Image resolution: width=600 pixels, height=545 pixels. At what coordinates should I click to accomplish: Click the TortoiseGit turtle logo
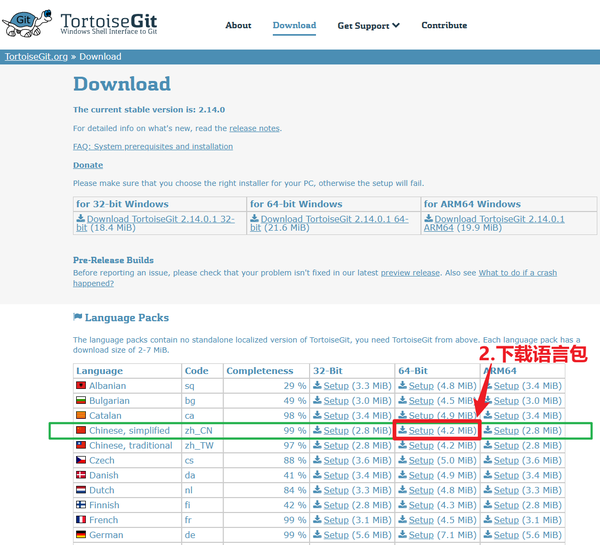(x=27, y=24)
